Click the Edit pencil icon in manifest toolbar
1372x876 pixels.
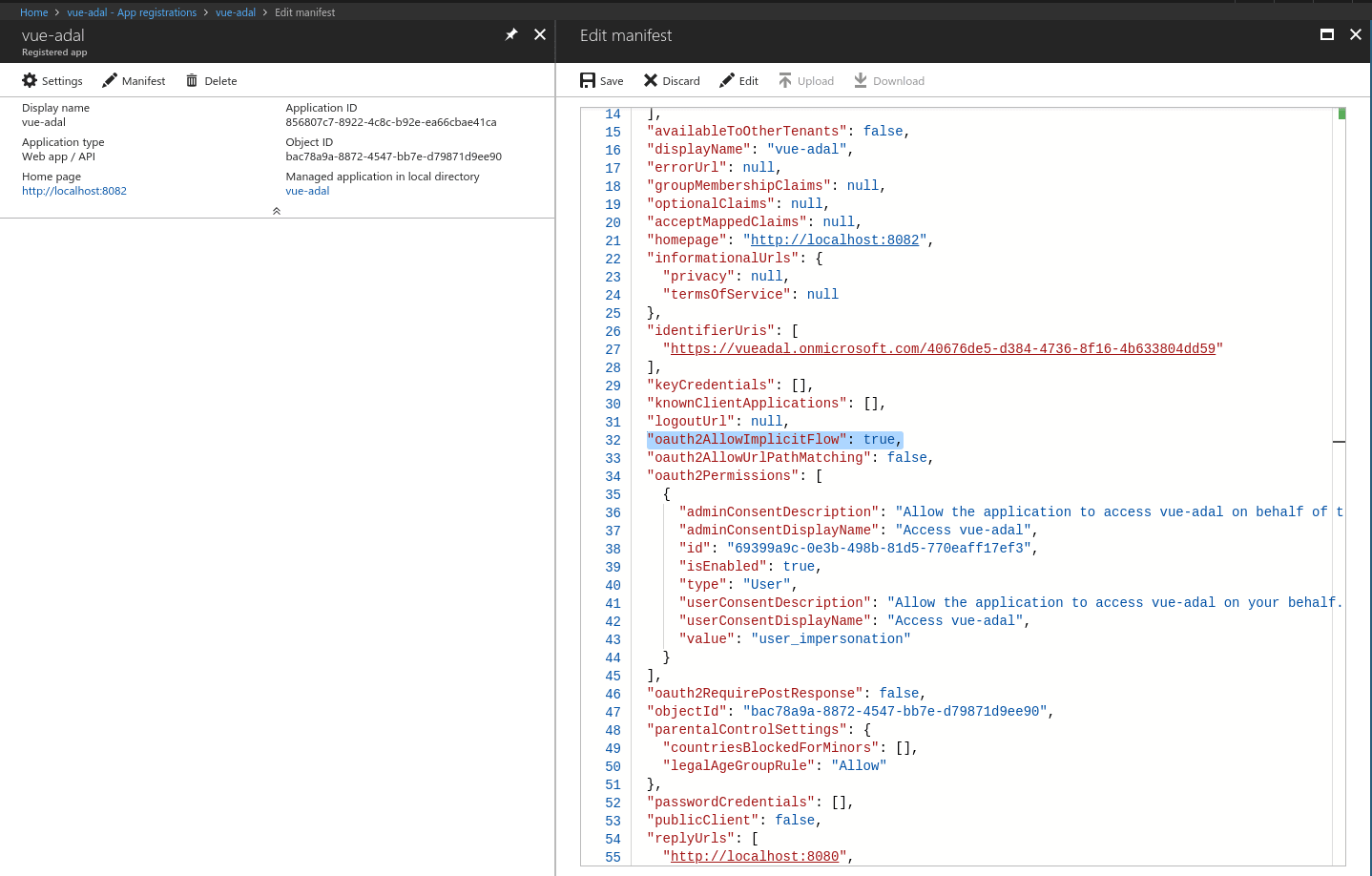pyautogui.click(x=727, y=81)
